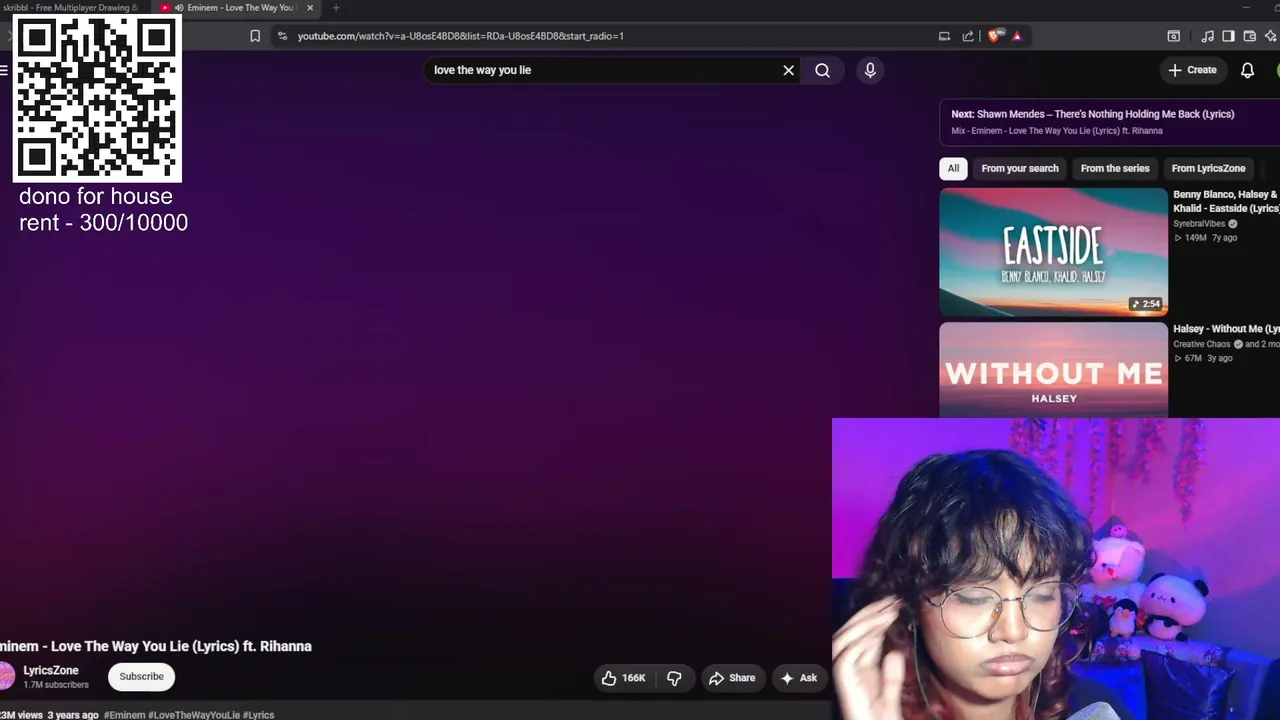Select the 'All' filter chip
This screenshot has height=720, width=1280.
coord(953,168)
